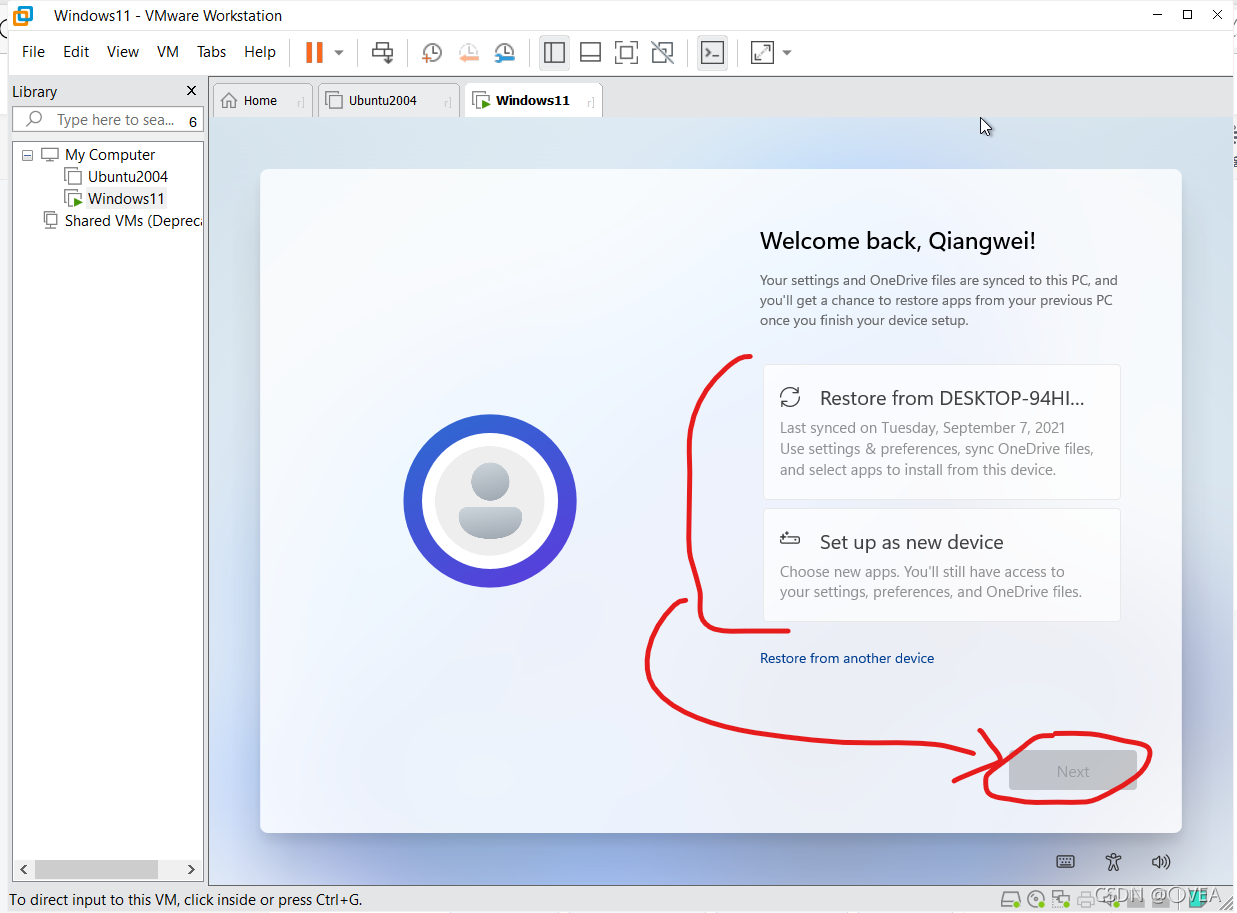Toggle the library sidebar view

[554, 52]
